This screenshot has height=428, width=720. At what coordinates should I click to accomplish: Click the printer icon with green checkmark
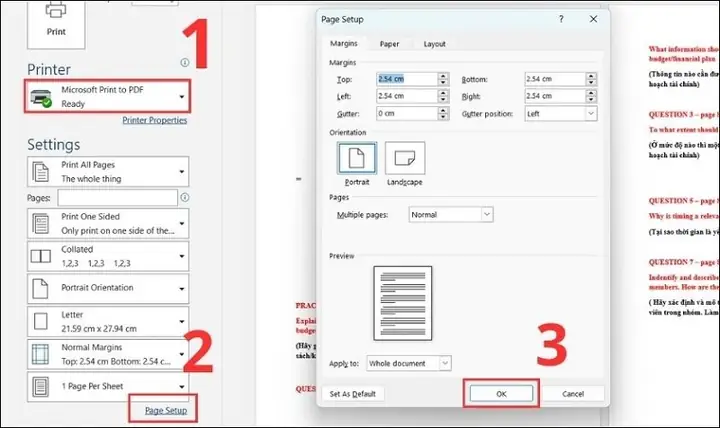pyautogui.click(x=41, y=98)
